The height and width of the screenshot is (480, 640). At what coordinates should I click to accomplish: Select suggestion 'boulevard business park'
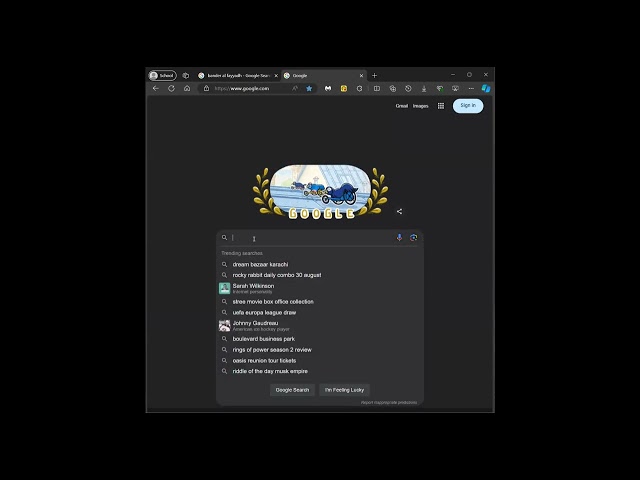(x=320, y=339)
